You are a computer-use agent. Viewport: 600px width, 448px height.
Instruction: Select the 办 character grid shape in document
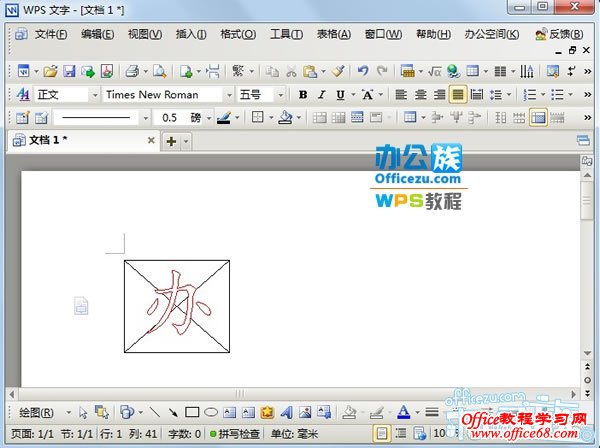tap(177, 306)
